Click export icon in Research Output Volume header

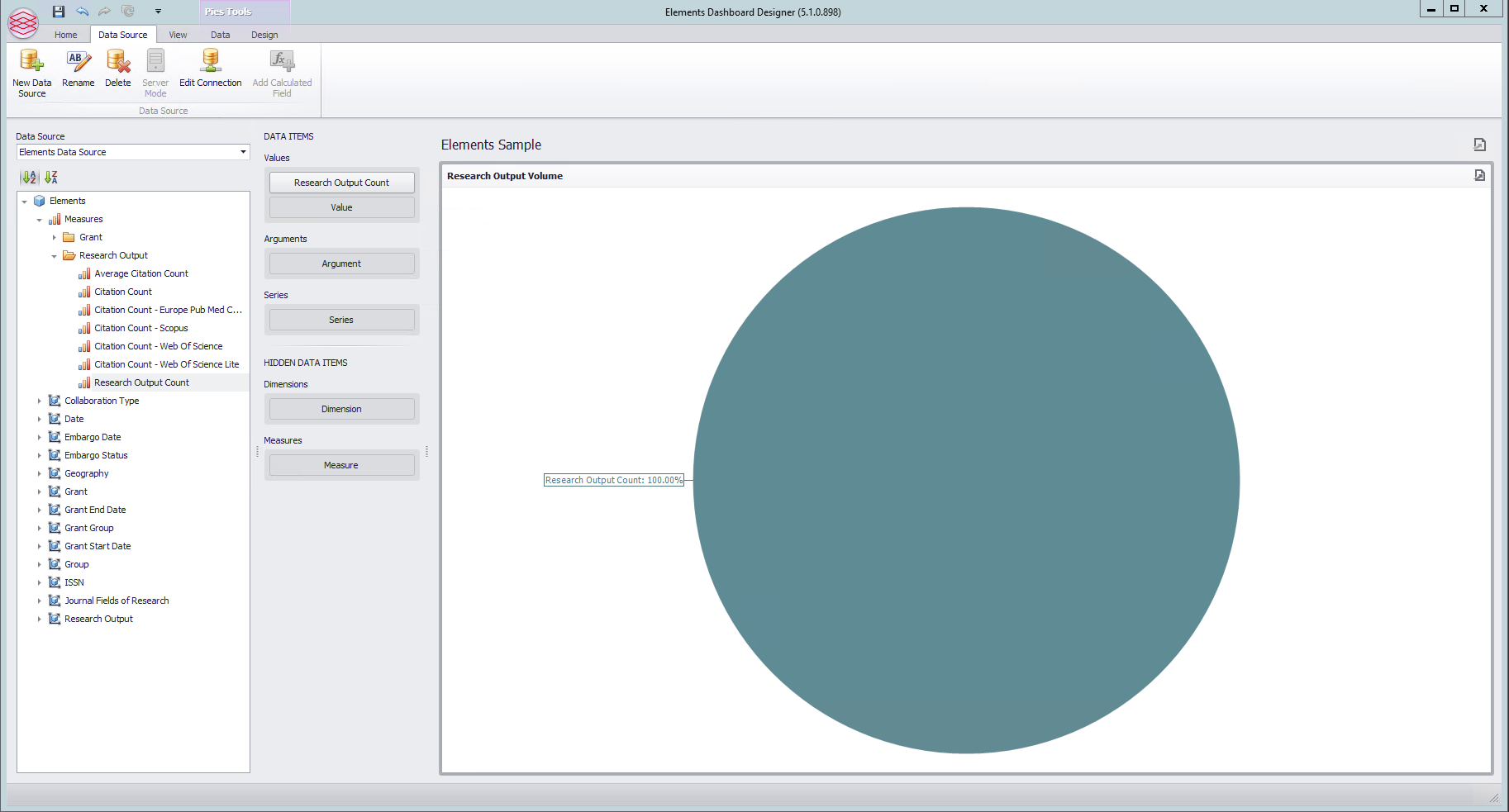pos(1479,176)
